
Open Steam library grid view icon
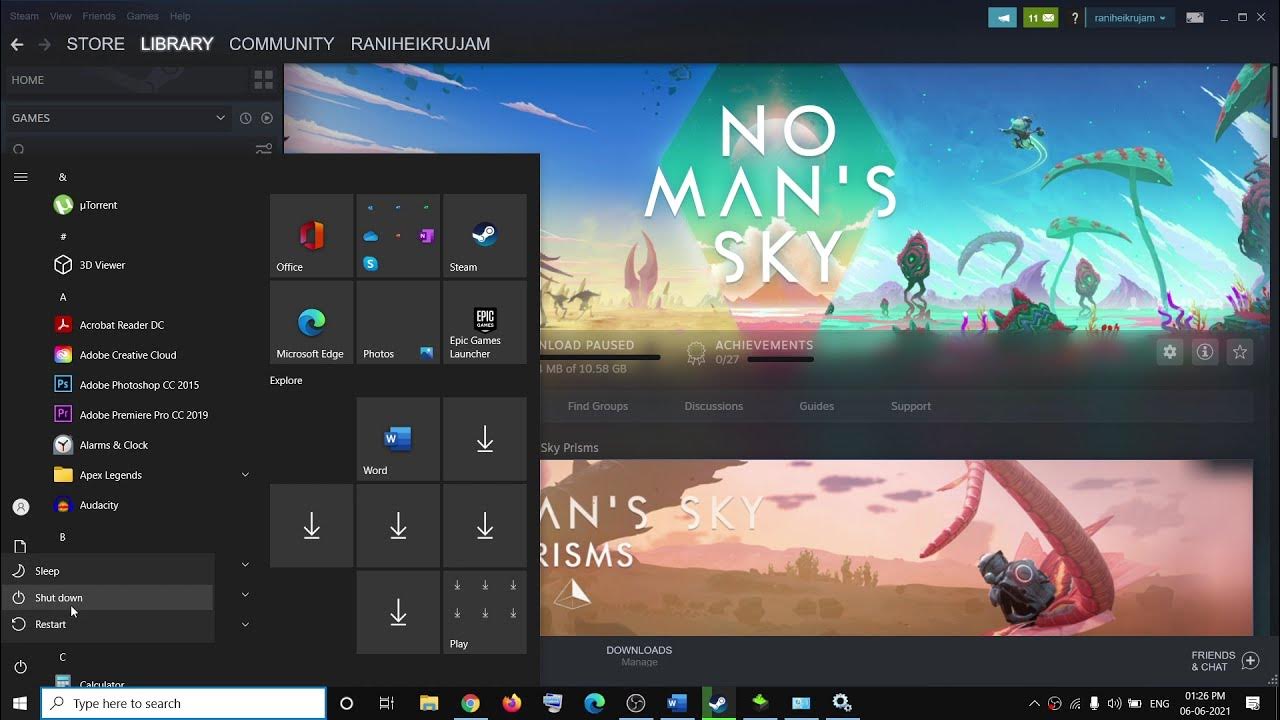coord(264,80)
